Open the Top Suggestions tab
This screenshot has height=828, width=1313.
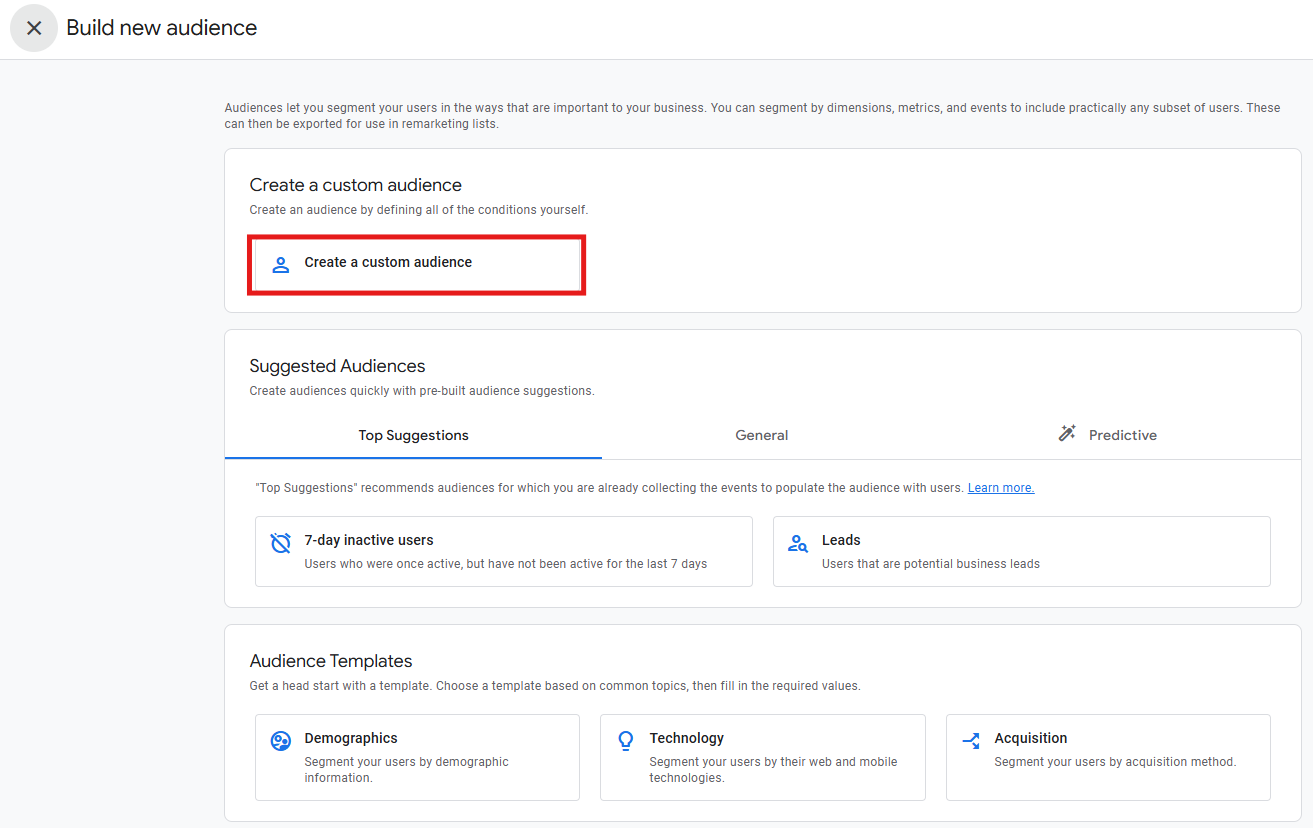414,435
